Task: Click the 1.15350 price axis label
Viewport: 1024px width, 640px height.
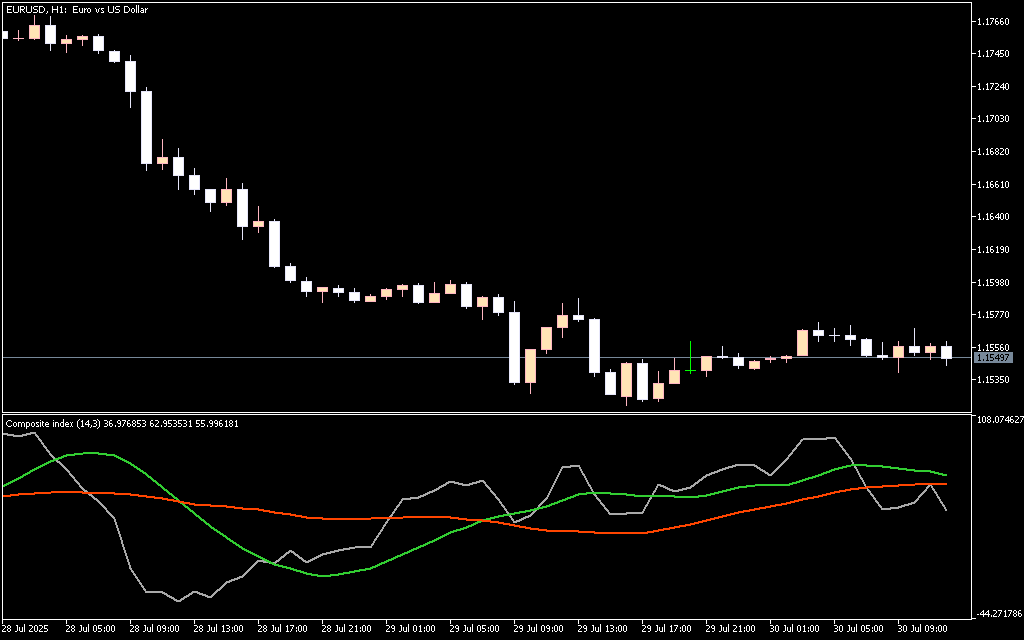Action: pyautogui.click(x=993, y=381)
